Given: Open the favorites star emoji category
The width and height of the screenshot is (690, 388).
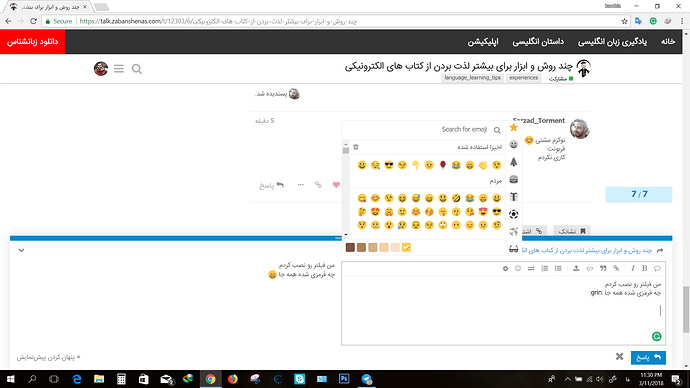Looking at the screenshot, I should (513, 128).
